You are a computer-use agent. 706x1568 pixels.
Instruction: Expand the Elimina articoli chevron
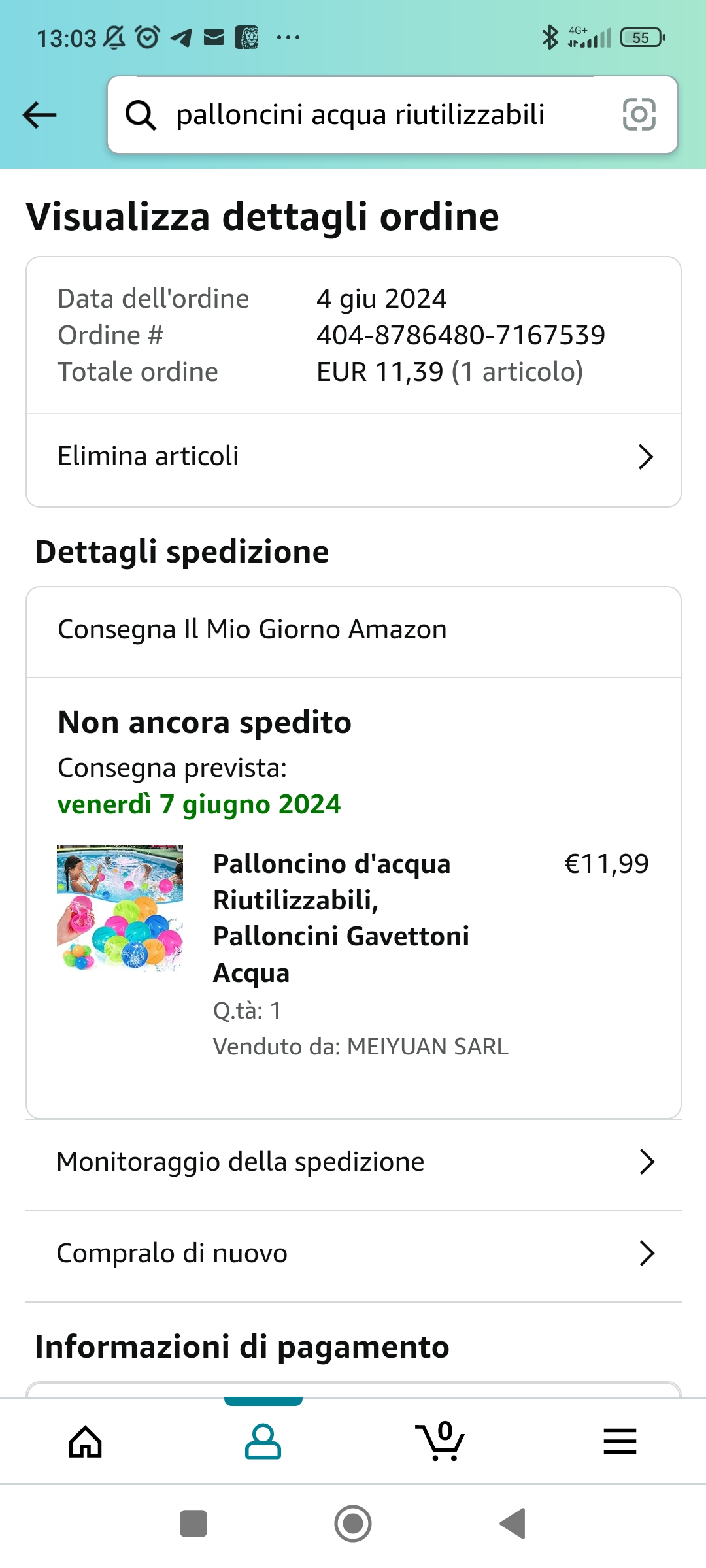click(645, 457)
